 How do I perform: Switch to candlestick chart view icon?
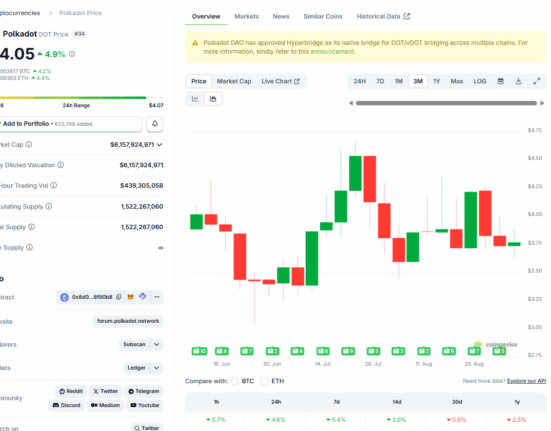(x=213, y=99)
